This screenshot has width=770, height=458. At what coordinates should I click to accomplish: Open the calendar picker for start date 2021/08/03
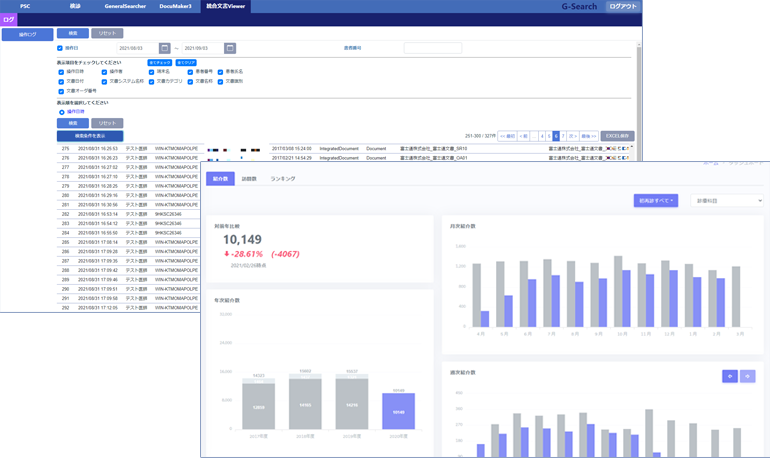pos(165,48)
